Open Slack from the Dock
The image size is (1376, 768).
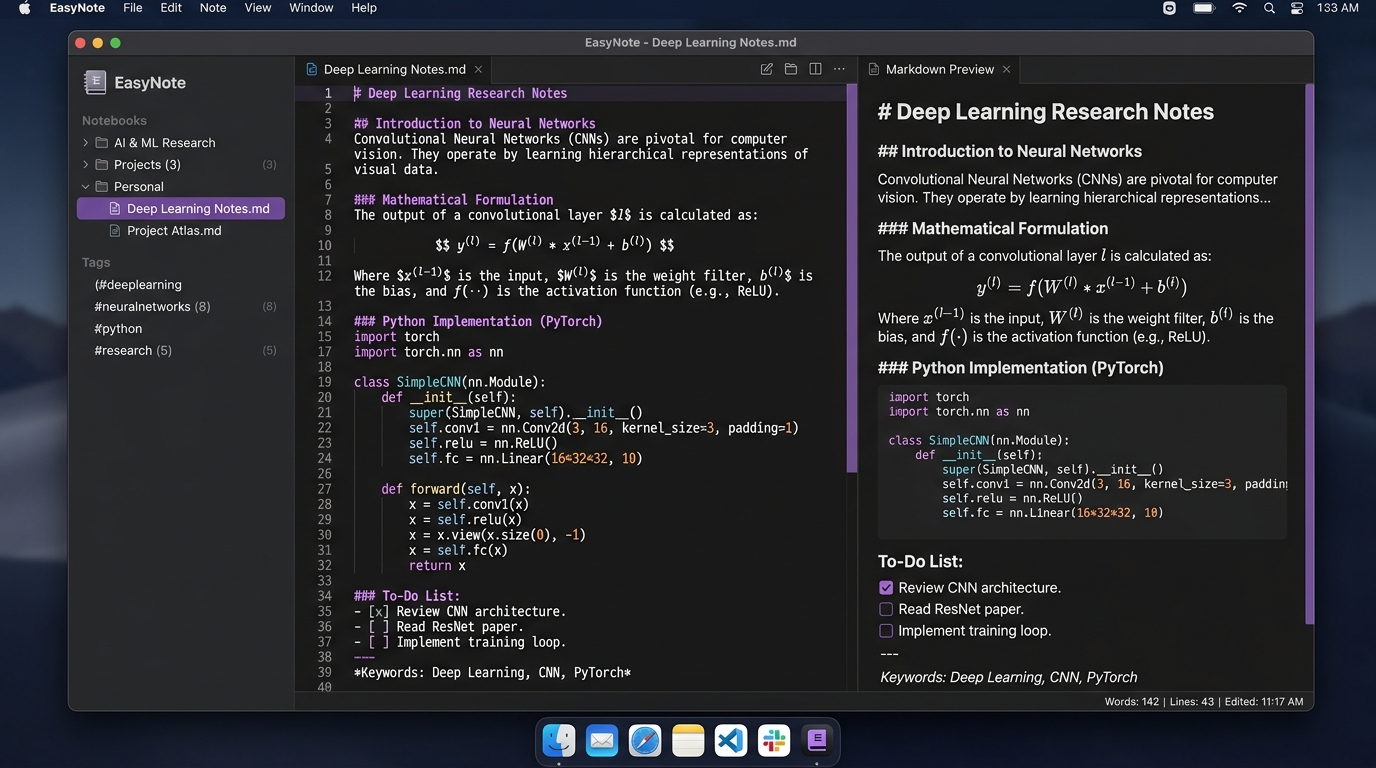coord(774,740)
